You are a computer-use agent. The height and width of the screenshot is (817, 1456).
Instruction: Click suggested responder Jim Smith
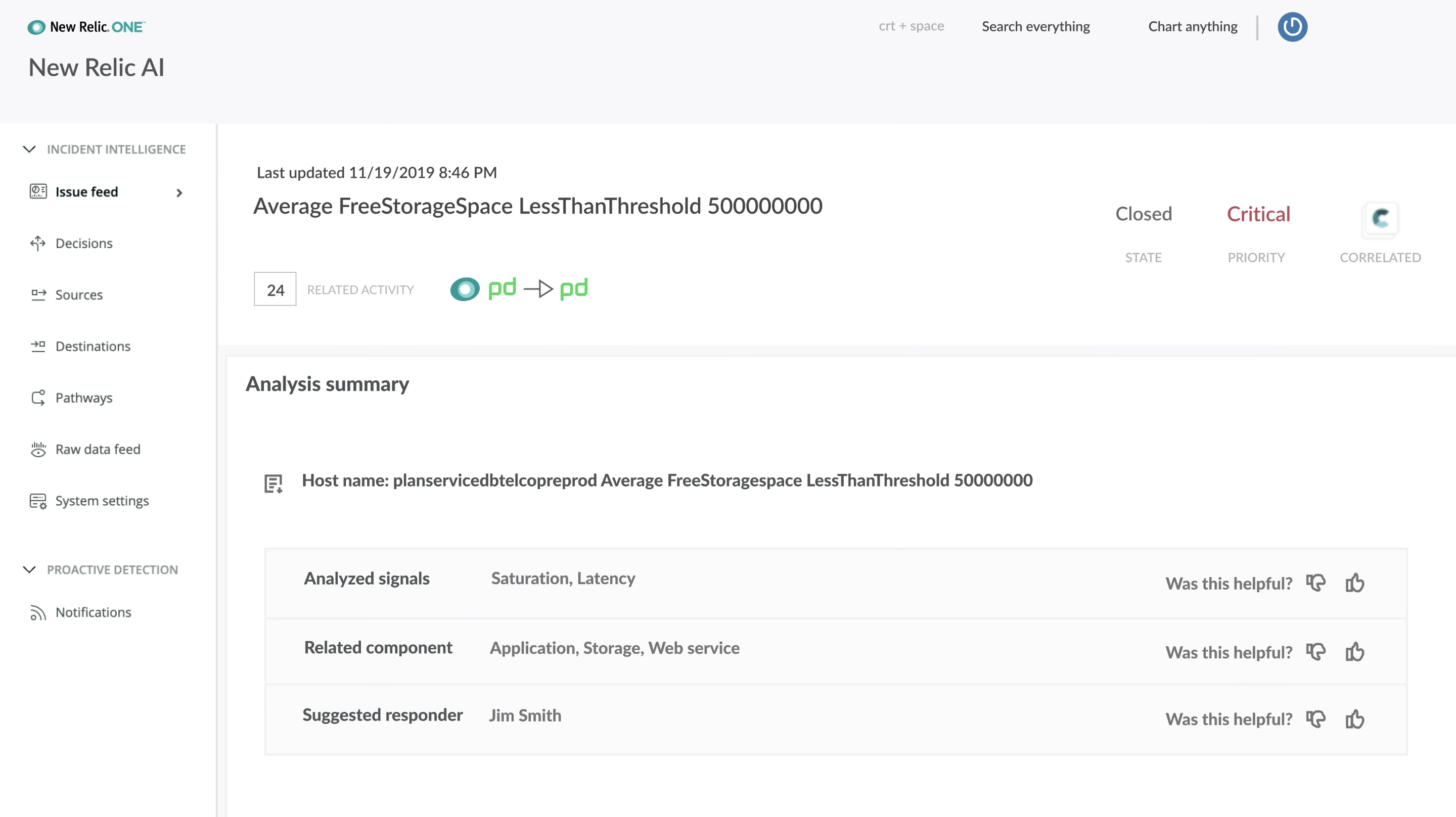point(525,715)
